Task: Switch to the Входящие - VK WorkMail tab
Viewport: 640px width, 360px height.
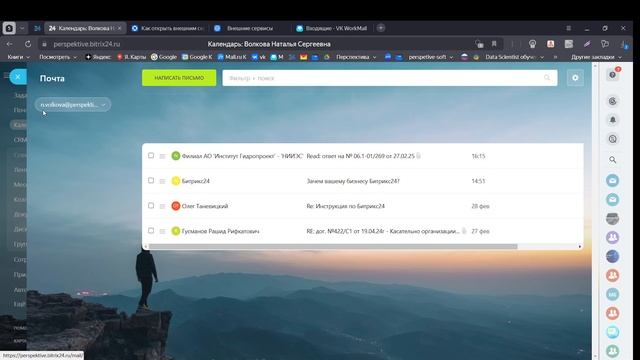Action: pos(332,28)
